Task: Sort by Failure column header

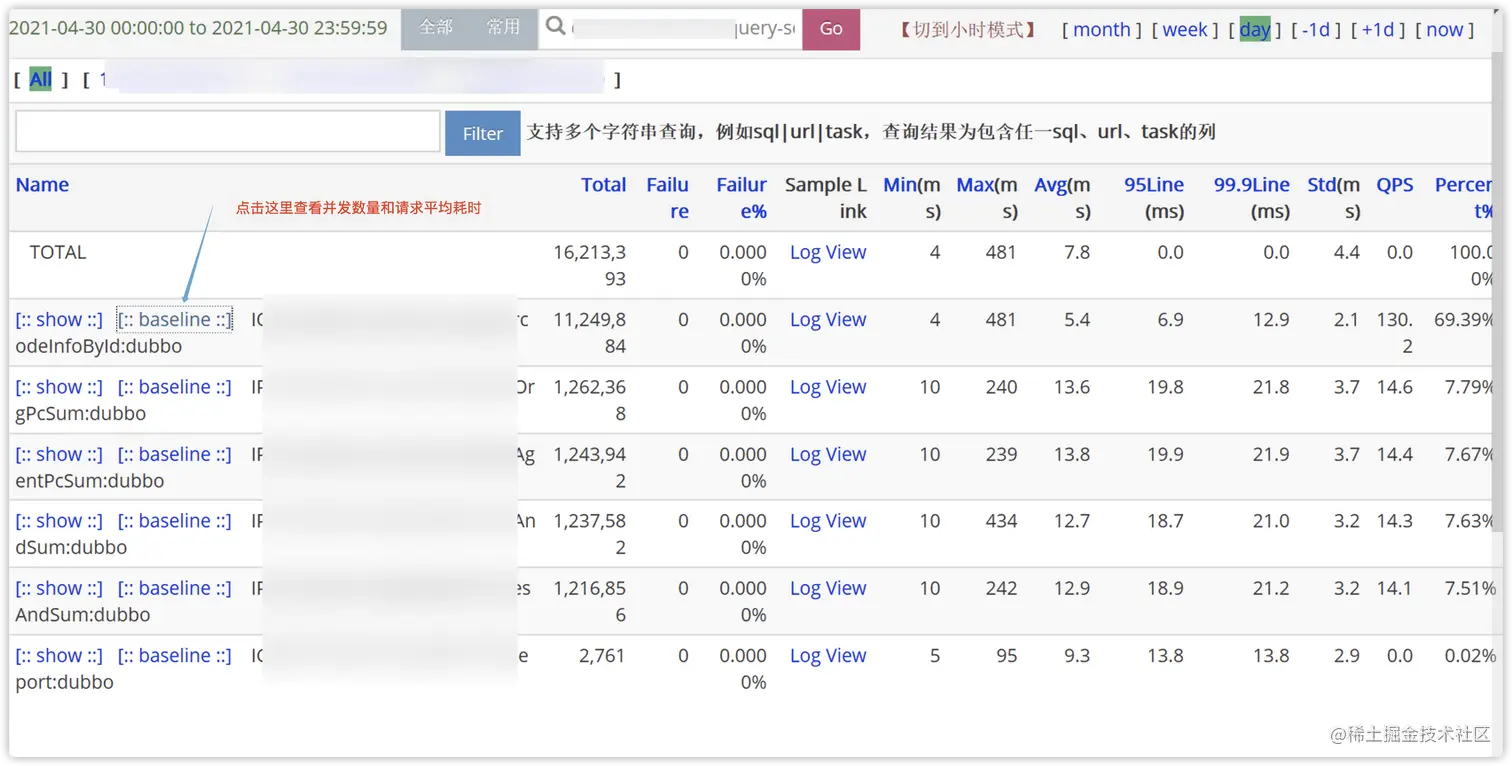Action: point(668,198)
